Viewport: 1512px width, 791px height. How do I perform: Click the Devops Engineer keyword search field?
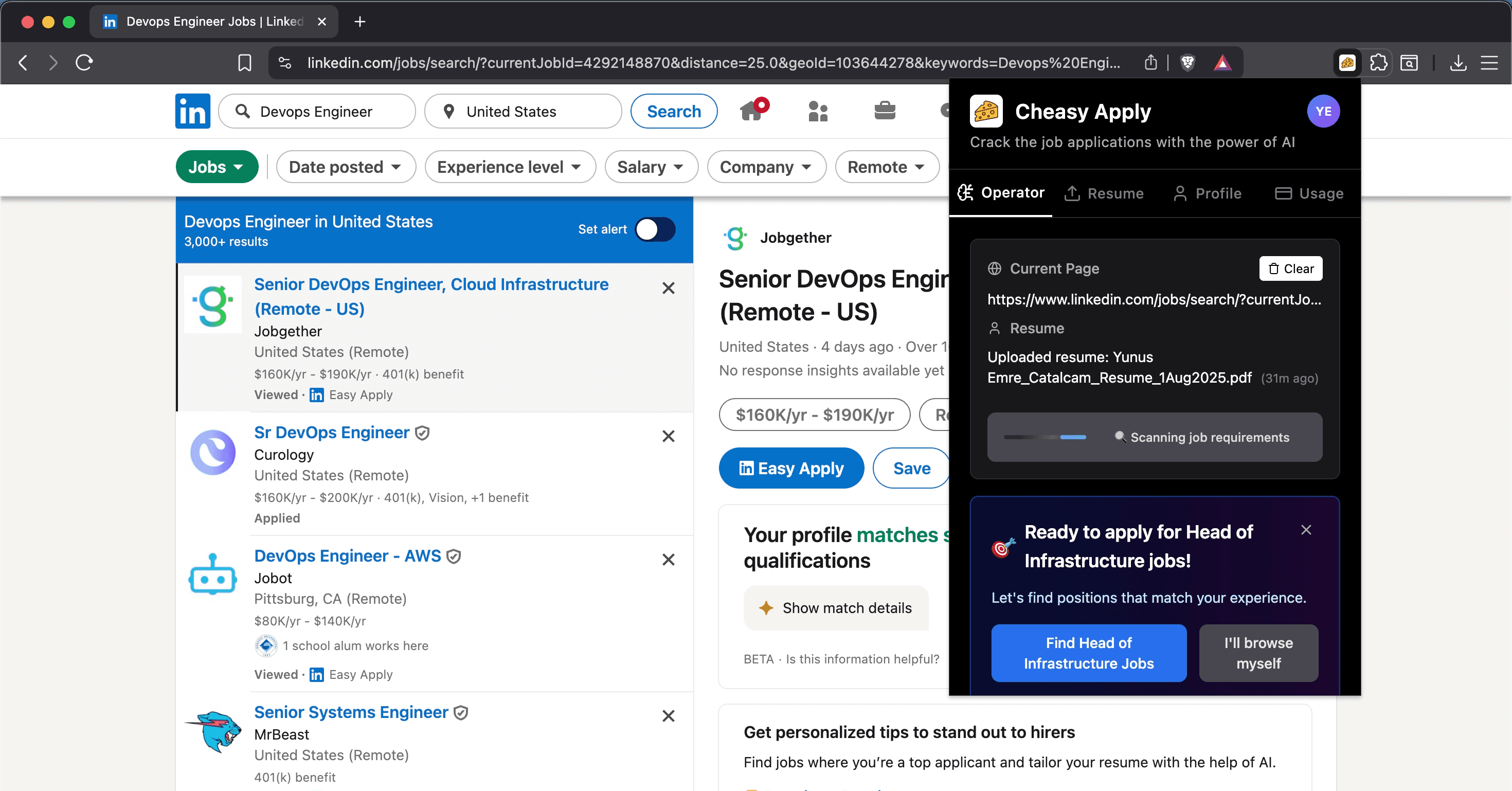[x=317, y=111]
